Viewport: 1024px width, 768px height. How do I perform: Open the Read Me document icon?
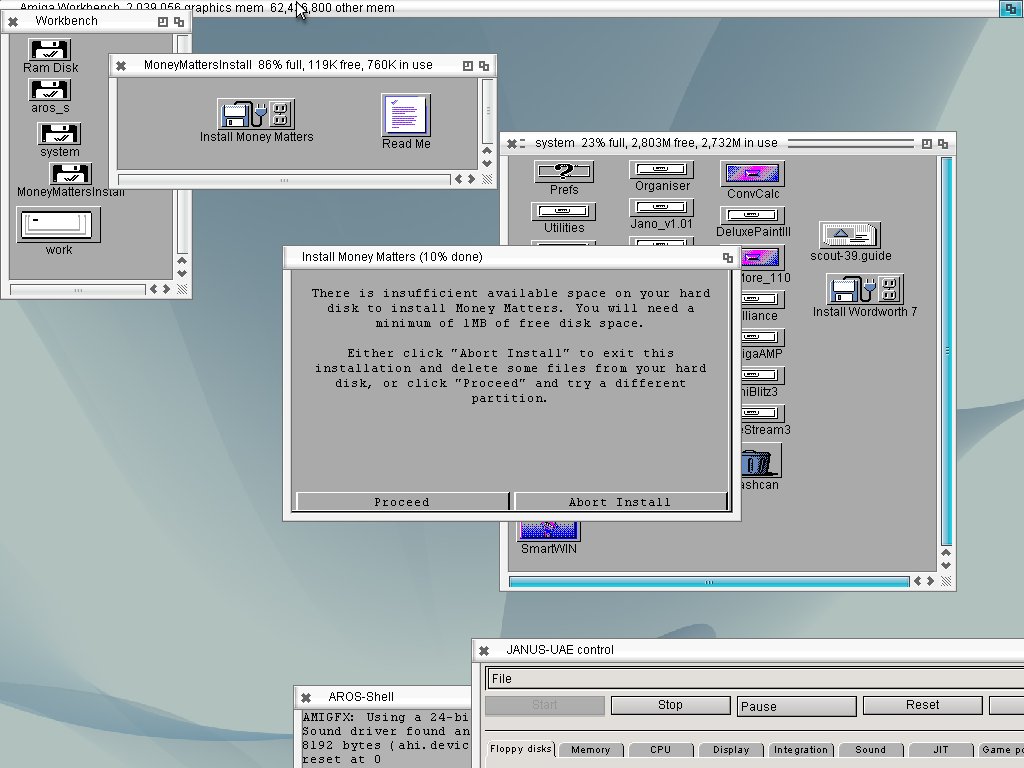point(406,115)
